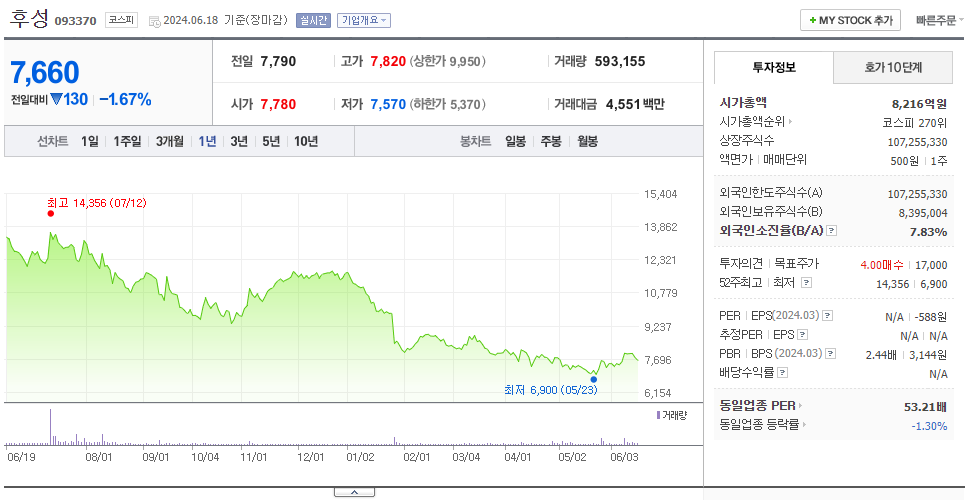Click the 고가 value 7,820
The image size is (968, 500).
click(x=388, y=61)
